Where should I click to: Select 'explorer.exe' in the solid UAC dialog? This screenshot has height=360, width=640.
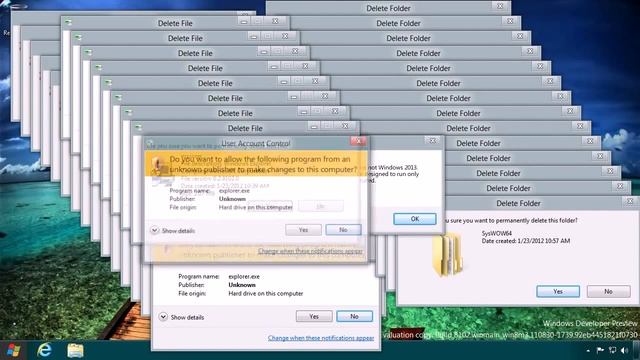tap(244, 276)
